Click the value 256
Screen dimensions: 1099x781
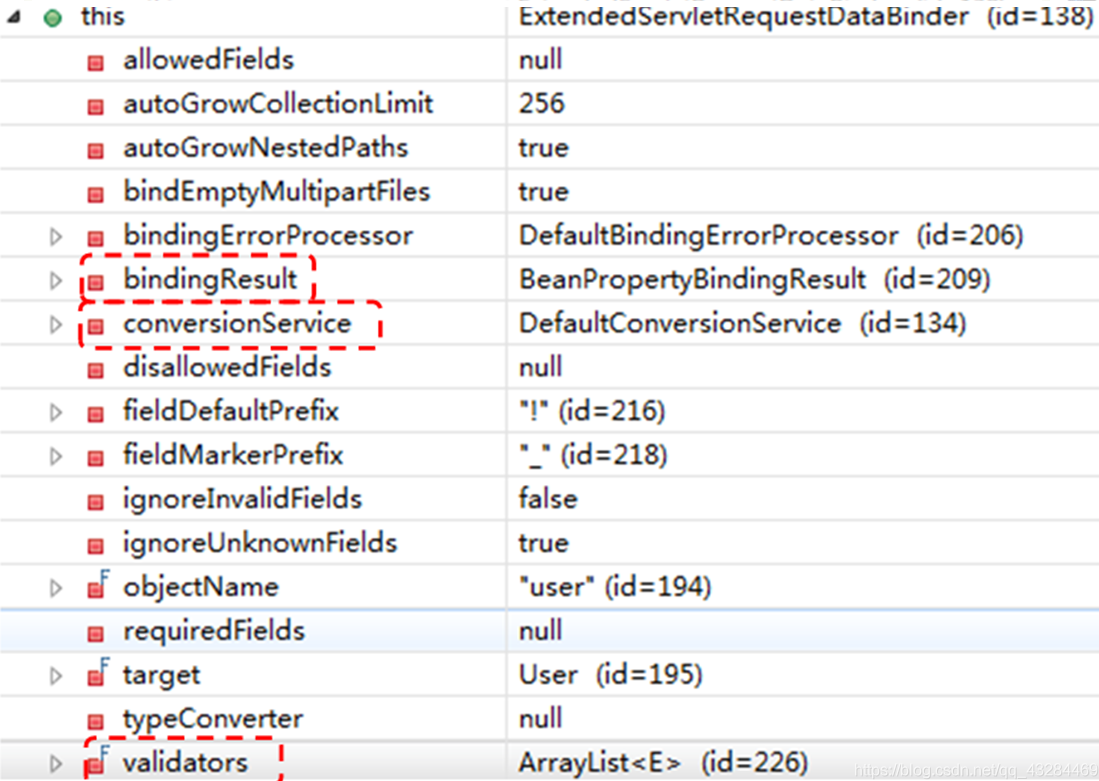[542, 104]
